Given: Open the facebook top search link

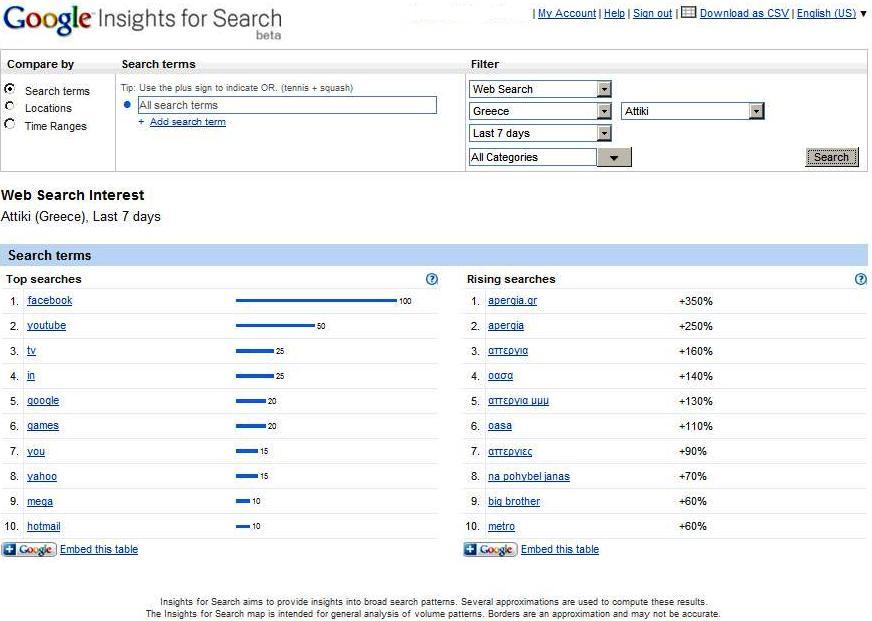Looking at the screenshot, I should (x=50, y=301).
